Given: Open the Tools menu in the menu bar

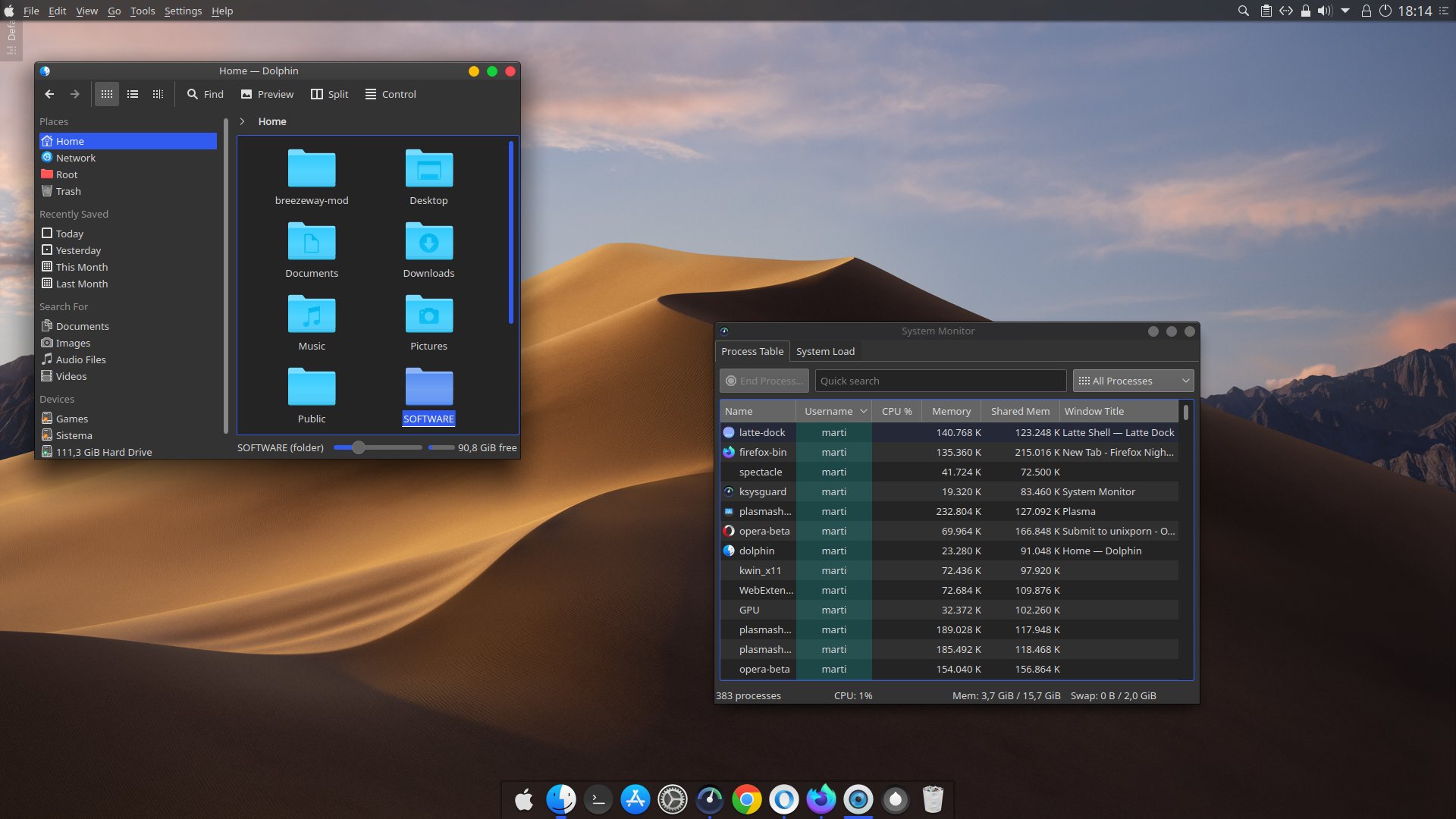Looking at the screenshot, I should tap(143, 11).
